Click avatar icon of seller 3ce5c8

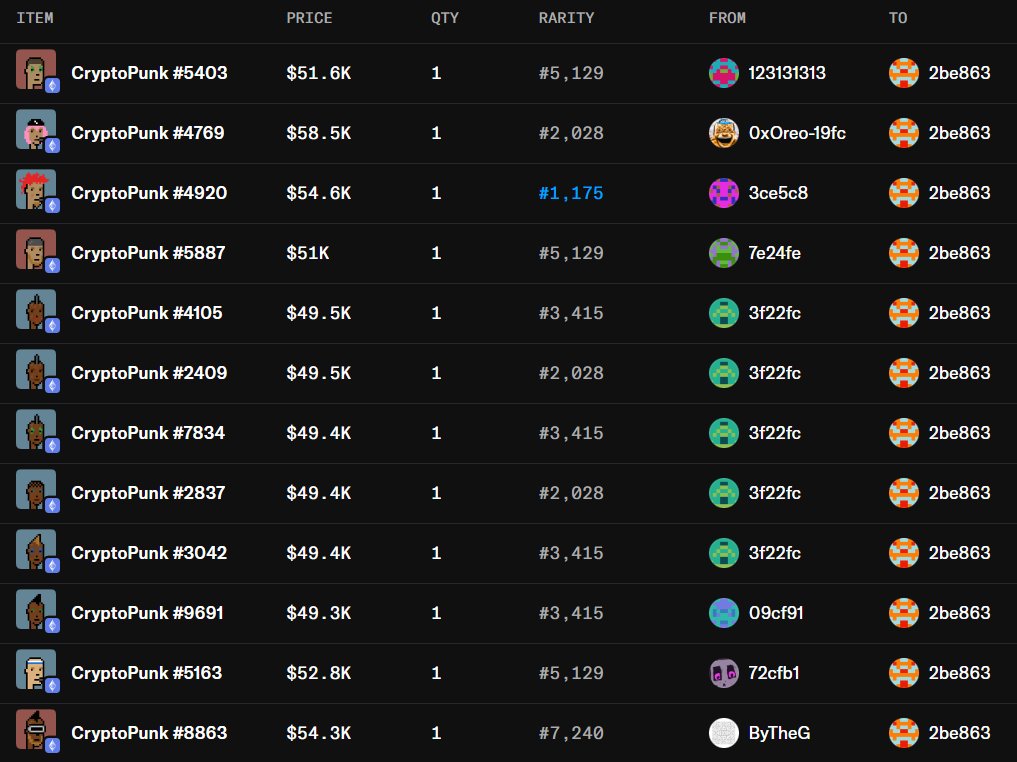click(x=724, y=193)
